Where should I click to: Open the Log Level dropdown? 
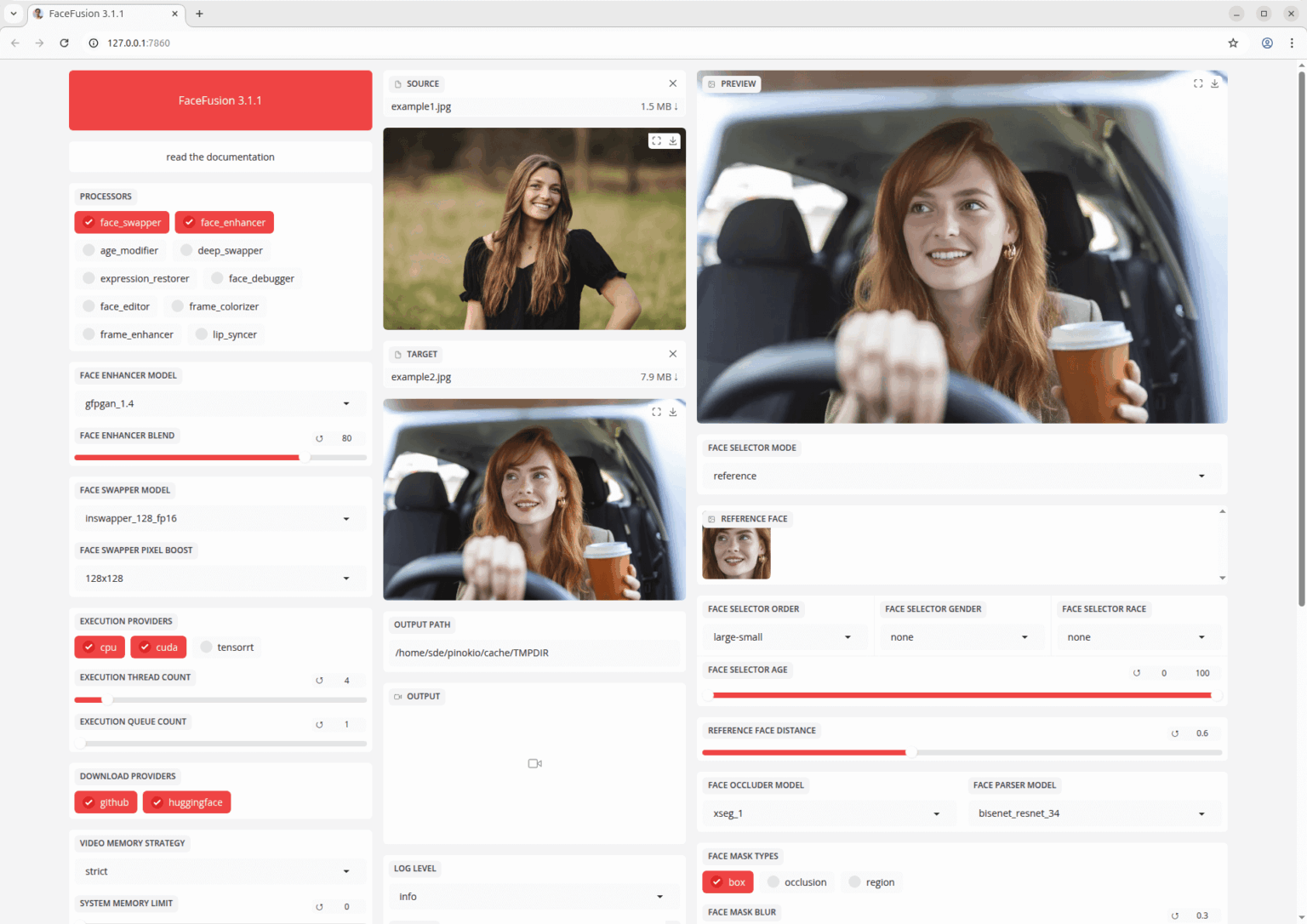point(534,896)
